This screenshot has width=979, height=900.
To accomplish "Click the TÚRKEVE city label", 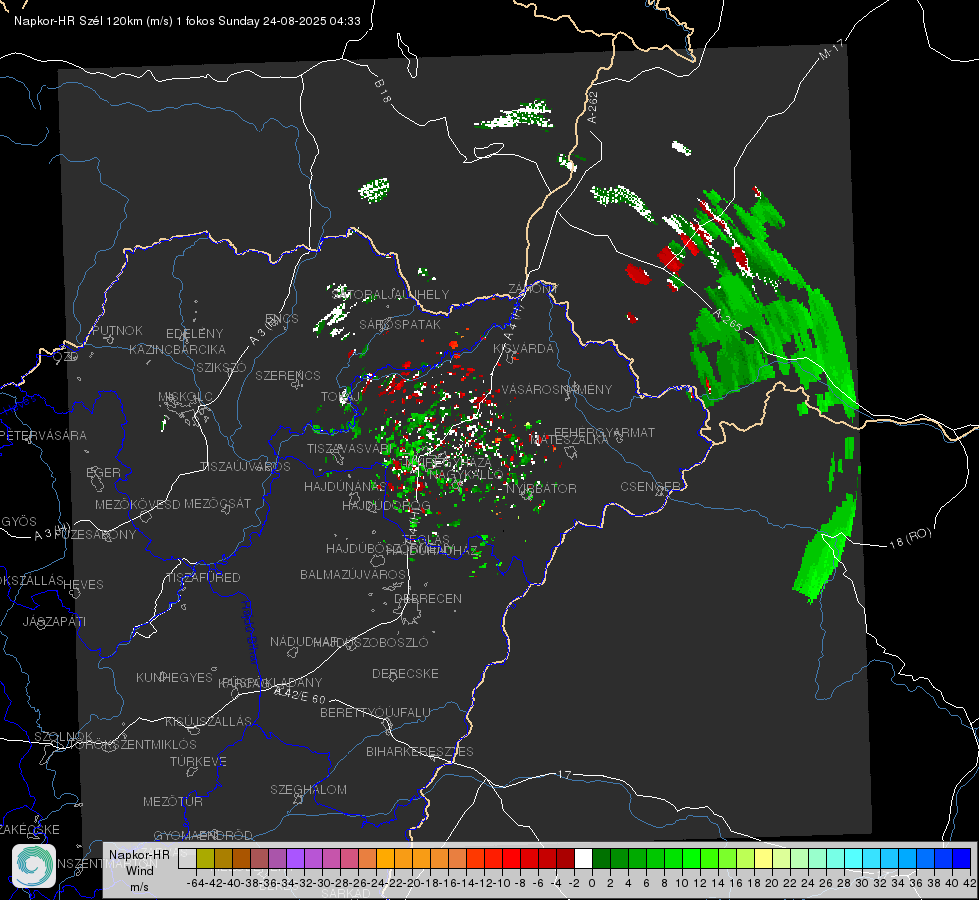I will (199, 762).
